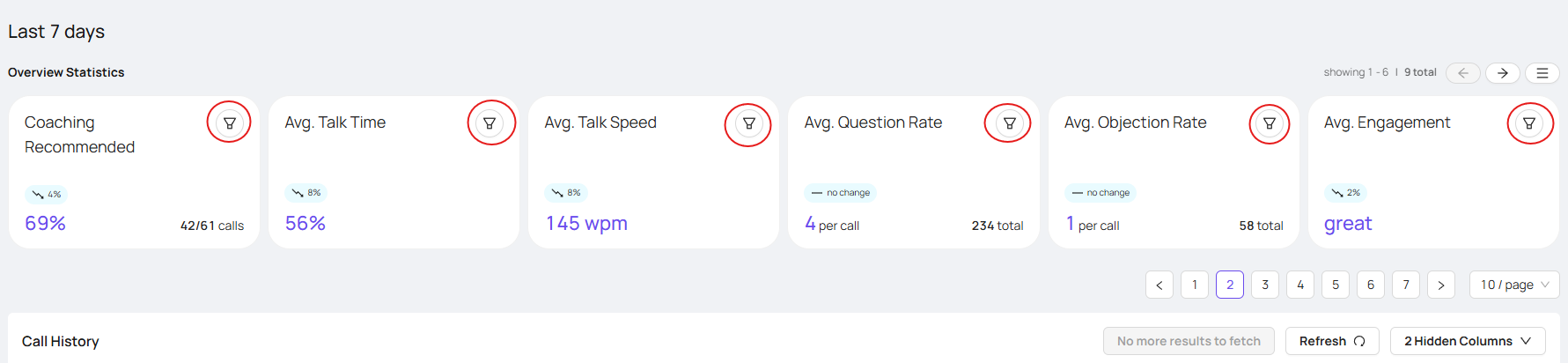
Task: Open the 2 Hidden Columns dropdown
Action: click(x=1468, y=341)
